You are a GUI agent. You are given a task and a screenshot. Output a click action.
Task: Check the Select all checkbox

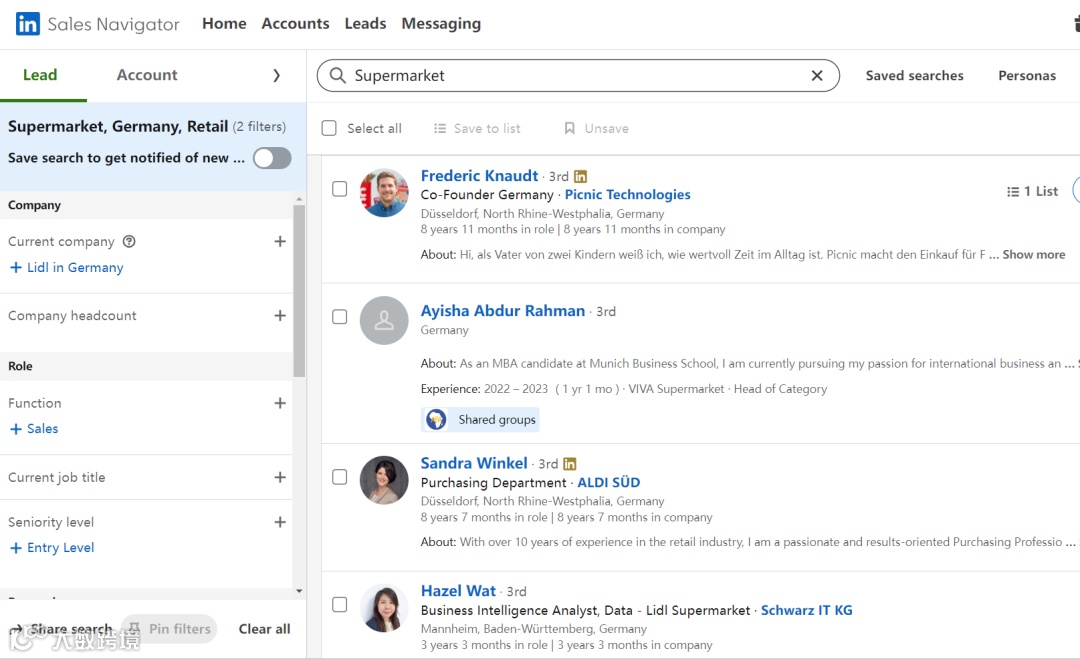coord(329,128)
